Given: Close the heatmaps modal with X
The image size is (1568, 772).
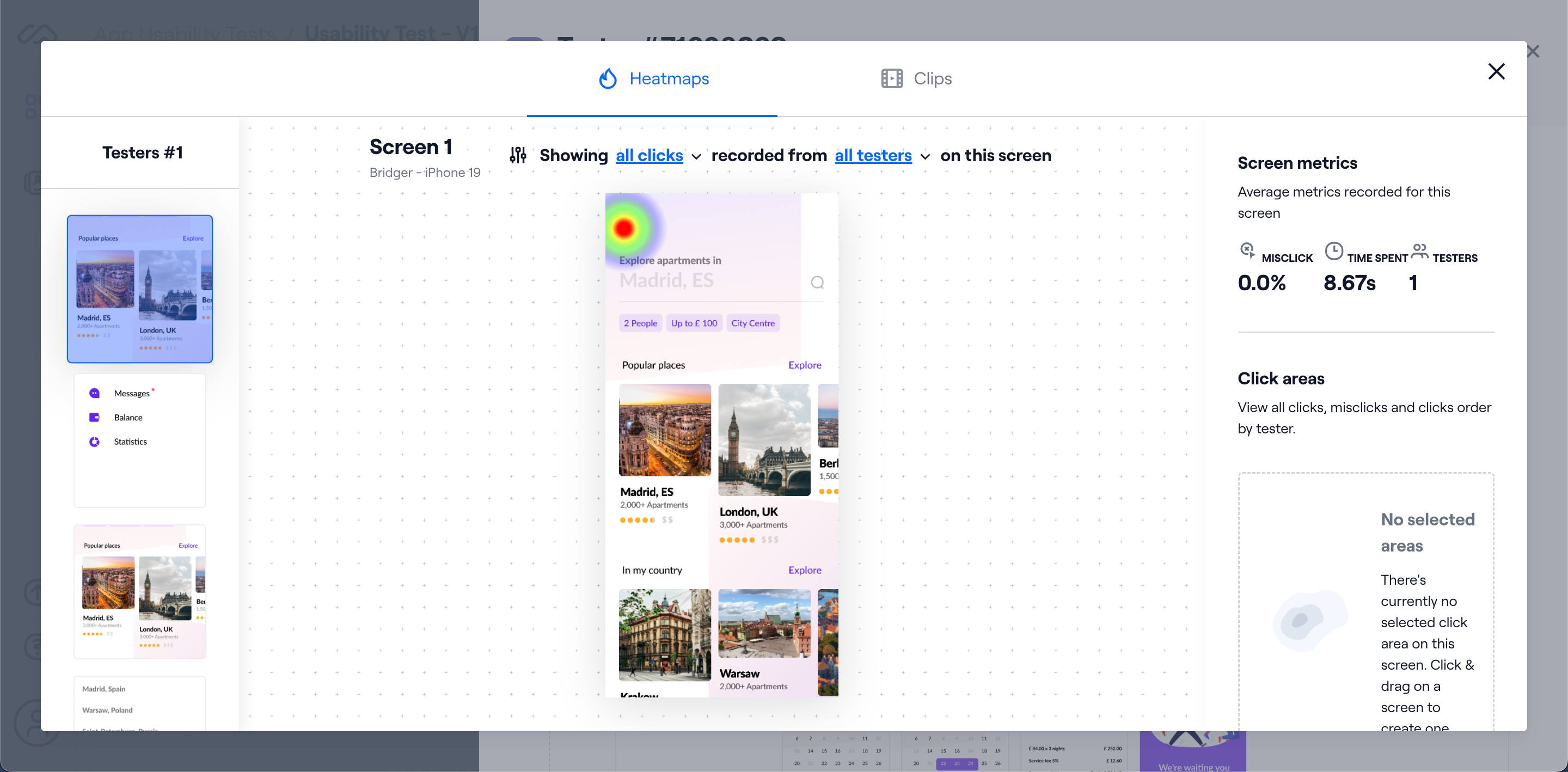Looking at the screenshot, I should 1496,71.
